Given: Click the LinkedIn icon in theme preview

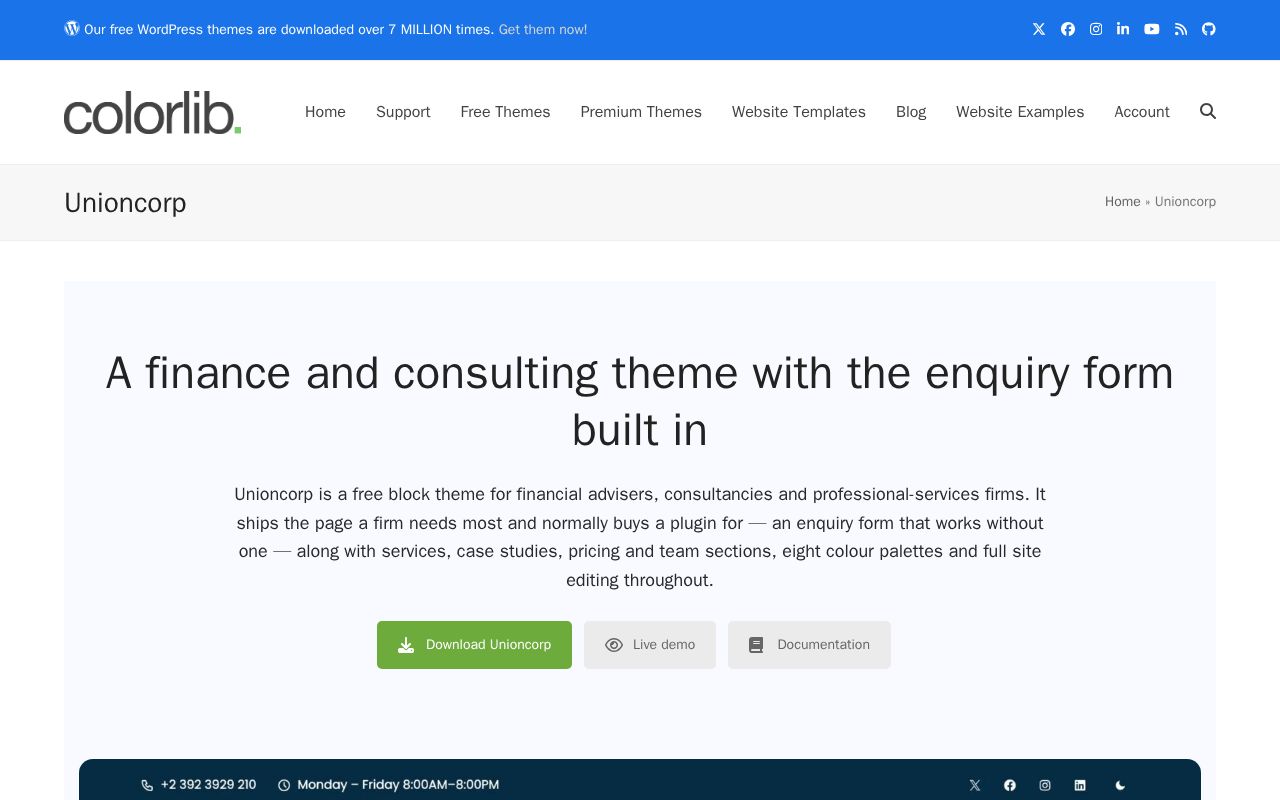Looking at the screenshot, I should click(x=1080, y=785).
